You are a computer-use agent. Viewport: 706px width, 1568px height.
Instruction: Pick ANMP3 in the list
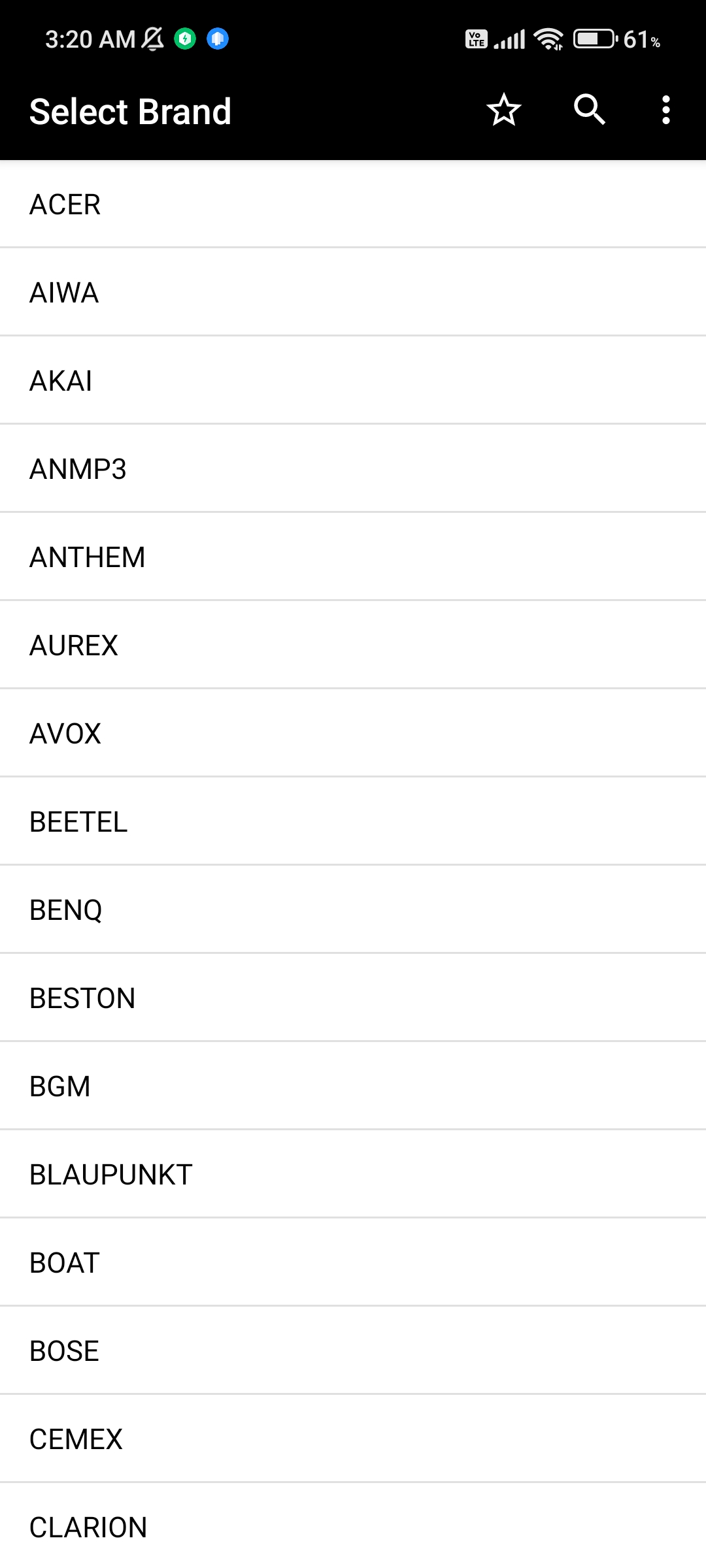click(x=353, y=468)
